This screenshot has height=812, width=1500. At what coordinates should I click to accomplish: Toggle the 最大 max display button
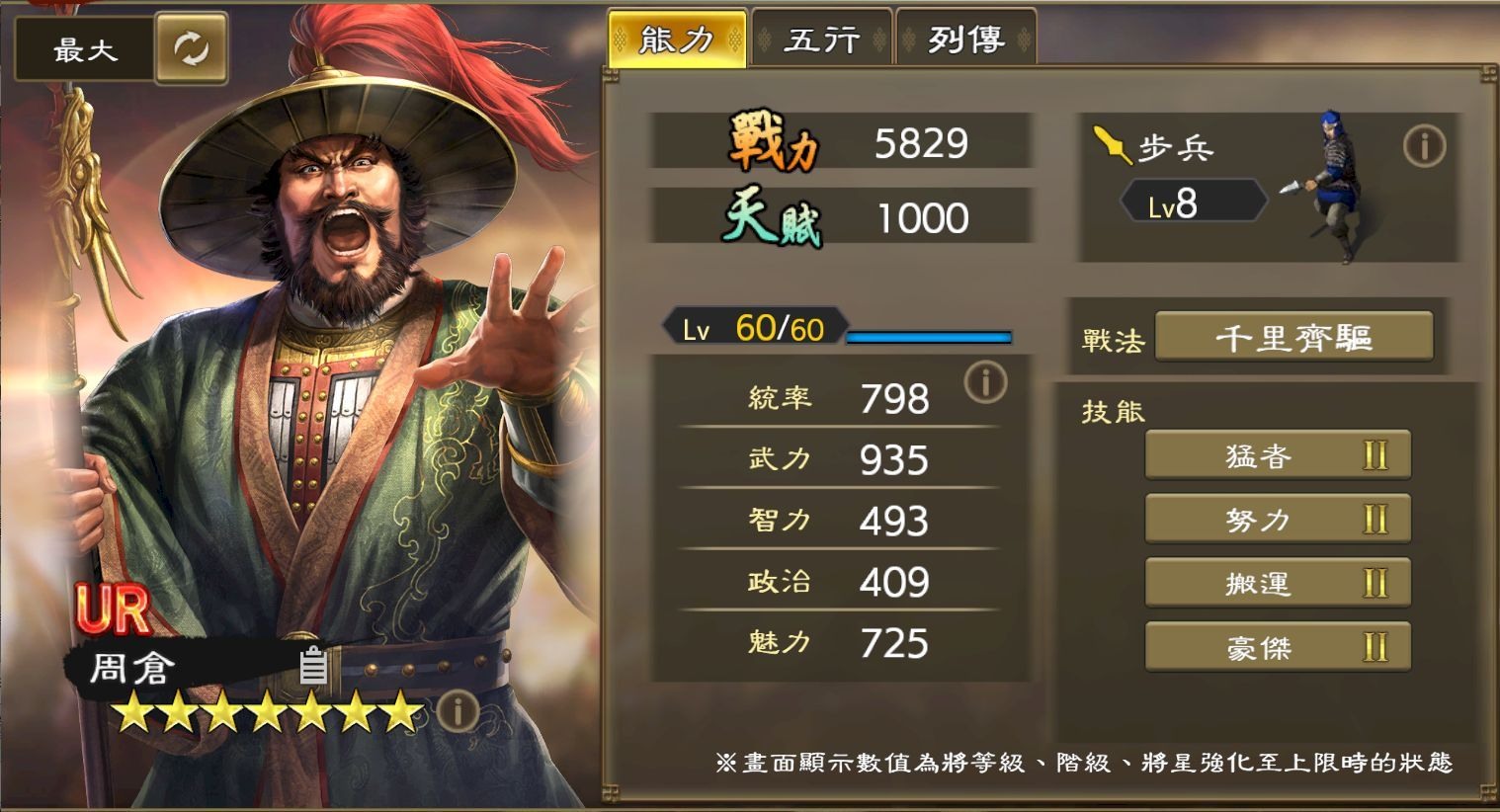(85, 48)
